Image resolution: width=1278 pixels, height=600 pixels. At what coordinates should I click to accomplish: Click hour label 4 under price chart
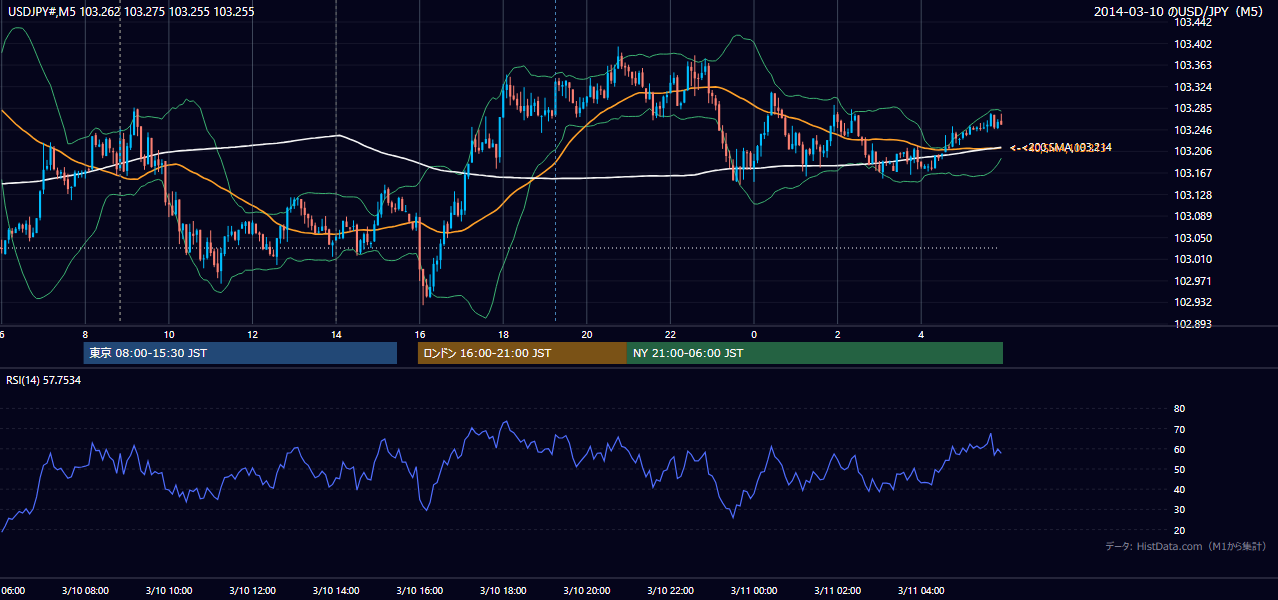point(922,334)
